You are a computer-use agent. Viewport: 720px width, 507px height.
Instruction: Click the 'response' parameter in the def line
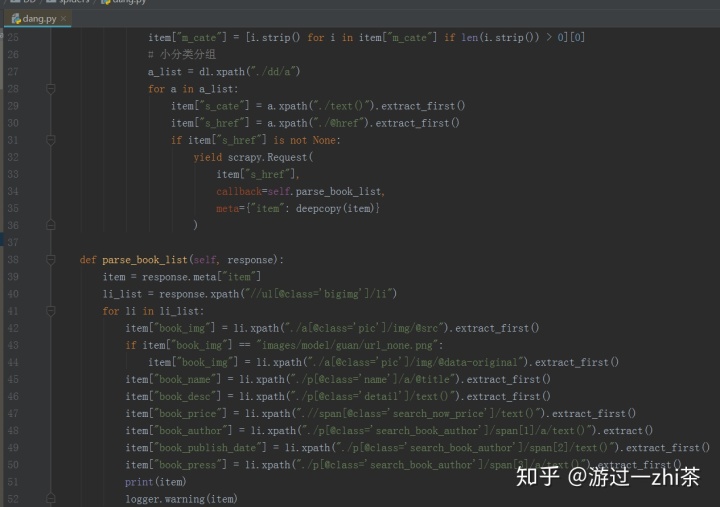click(250, 260)
